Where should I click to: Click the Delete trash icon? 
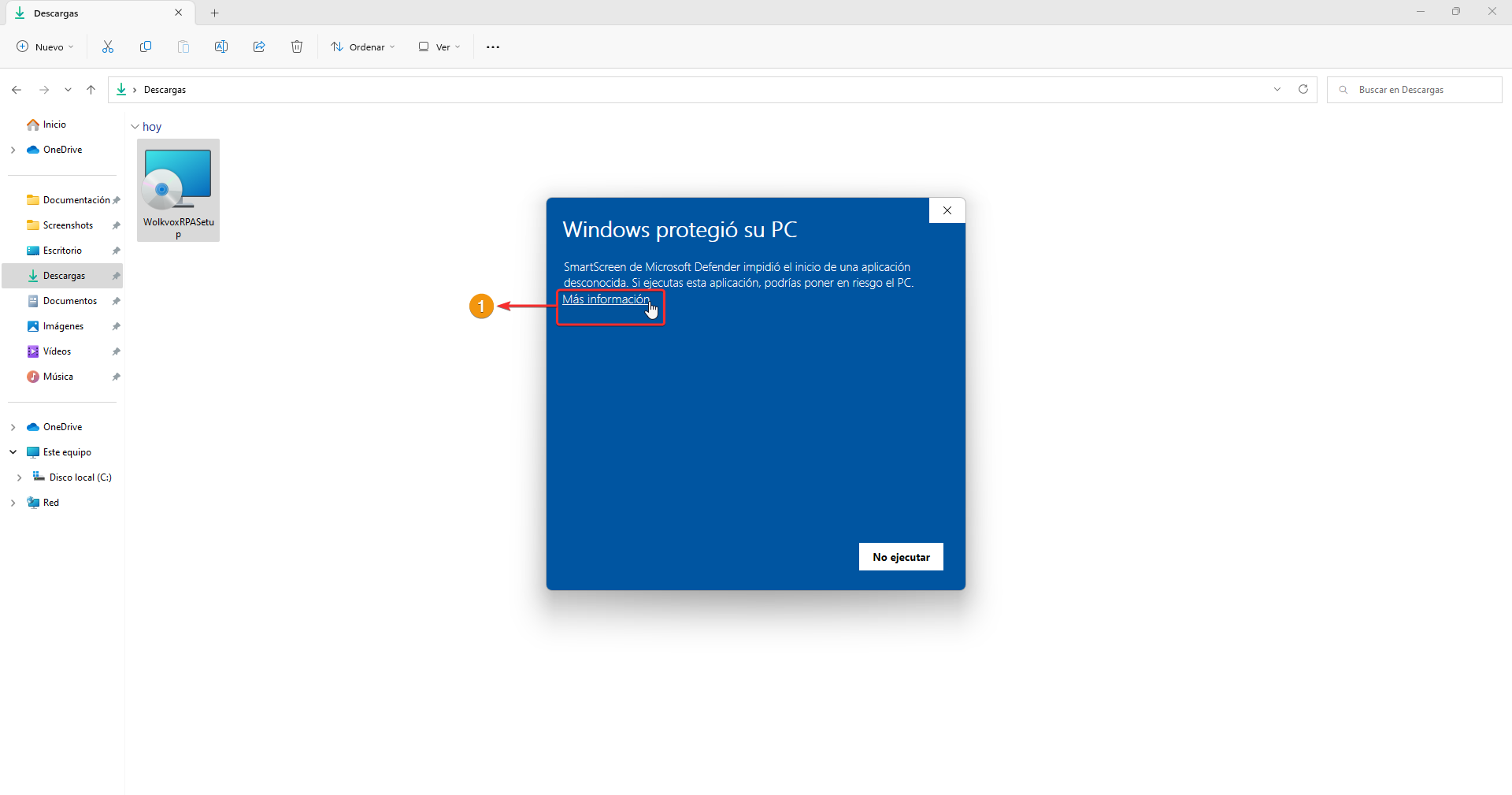point(297,47)
